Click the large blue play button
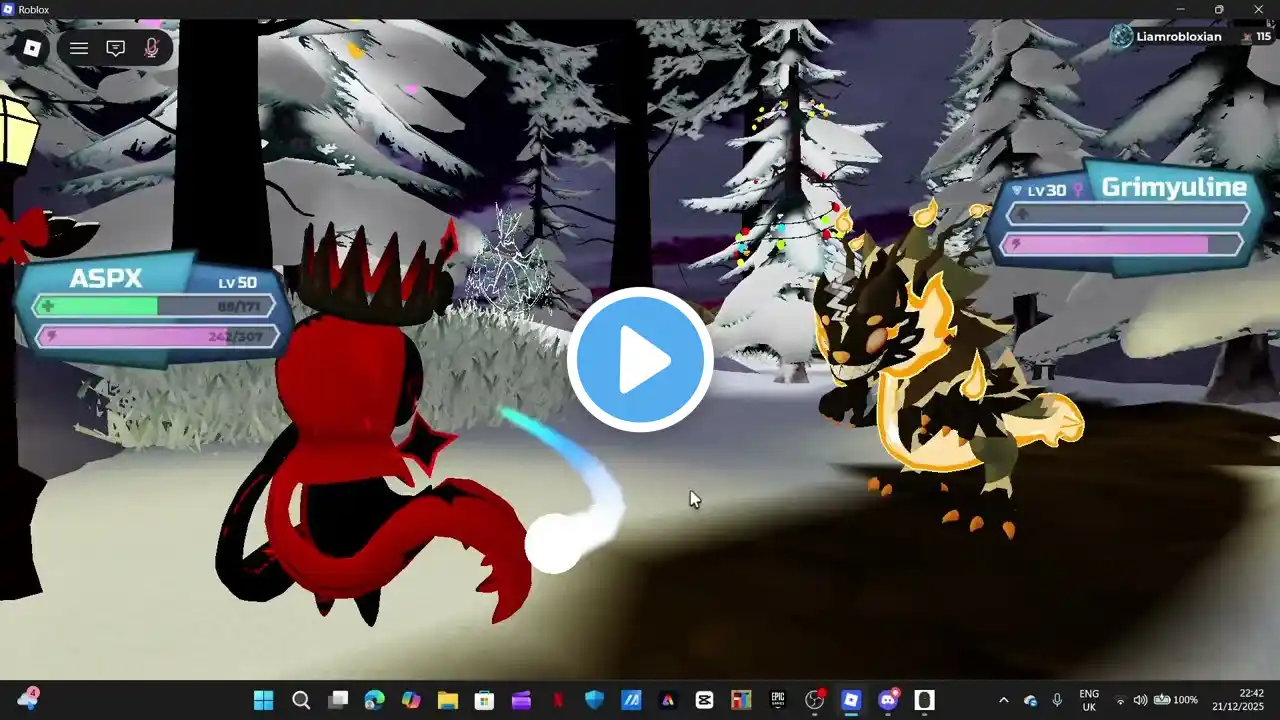This screenshot has width=1280, height=720. pyautogui.click(x=640, y=360)
